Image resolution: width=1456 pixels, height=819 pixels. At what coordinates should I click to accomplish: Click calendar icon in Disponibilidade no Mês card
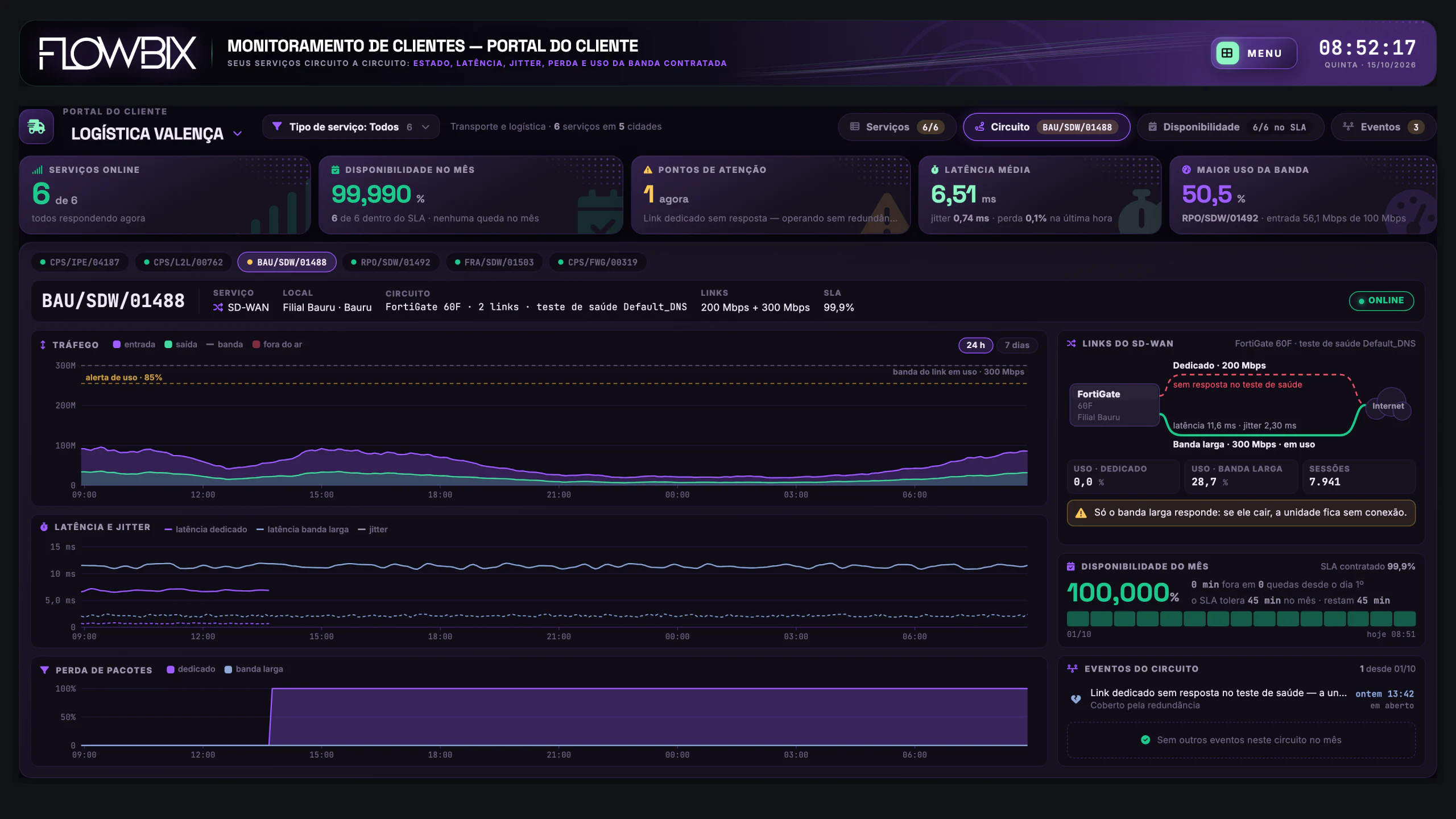point(336,169)
